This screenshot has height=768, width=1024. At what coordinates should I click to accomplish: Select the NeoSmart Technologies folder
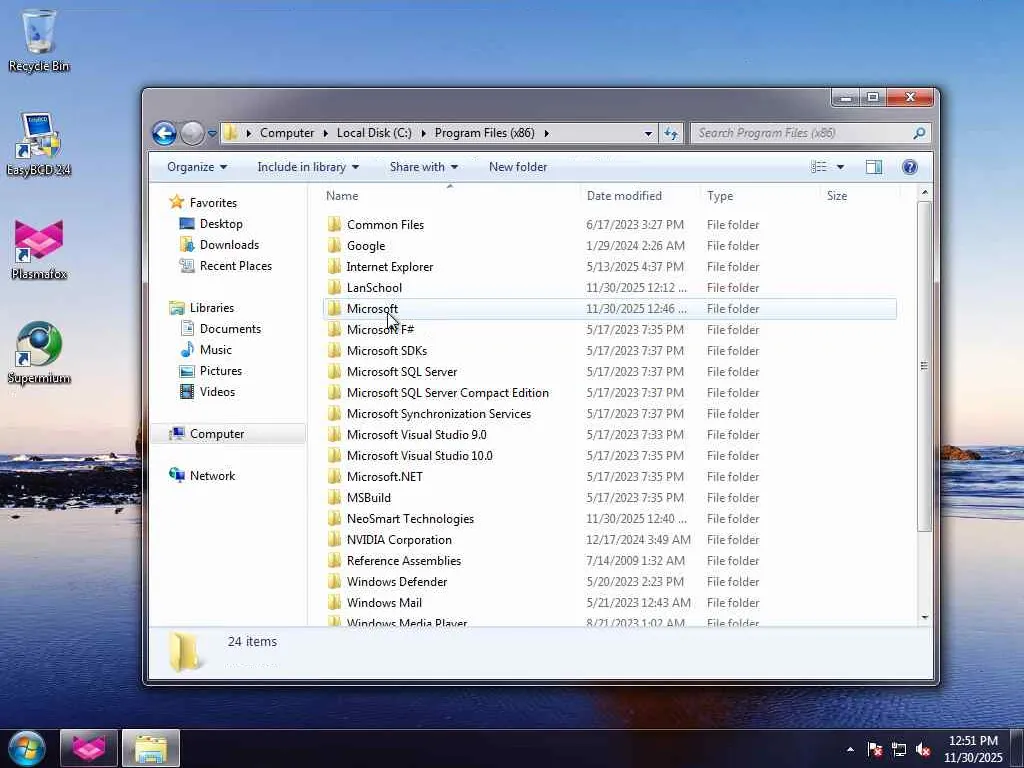click(x=410, y=519)
